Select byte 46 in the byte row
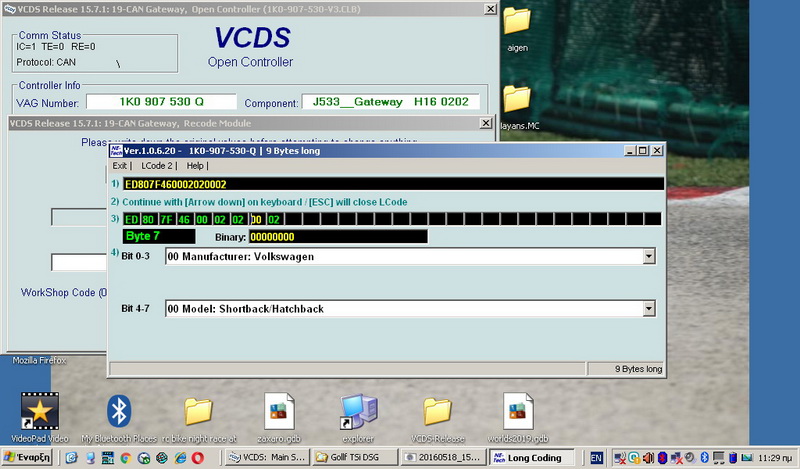The width and height of the screenshot is (800, 469). (184, 219)
